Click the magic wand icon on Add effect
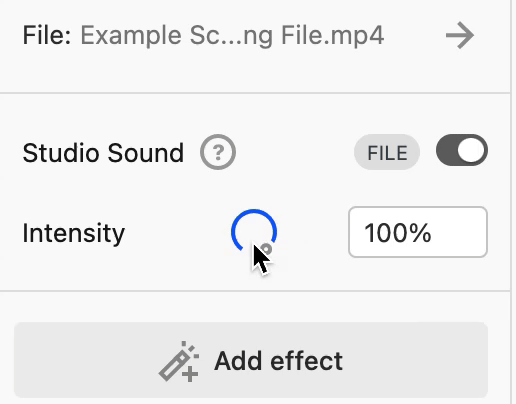 point(179,361)
